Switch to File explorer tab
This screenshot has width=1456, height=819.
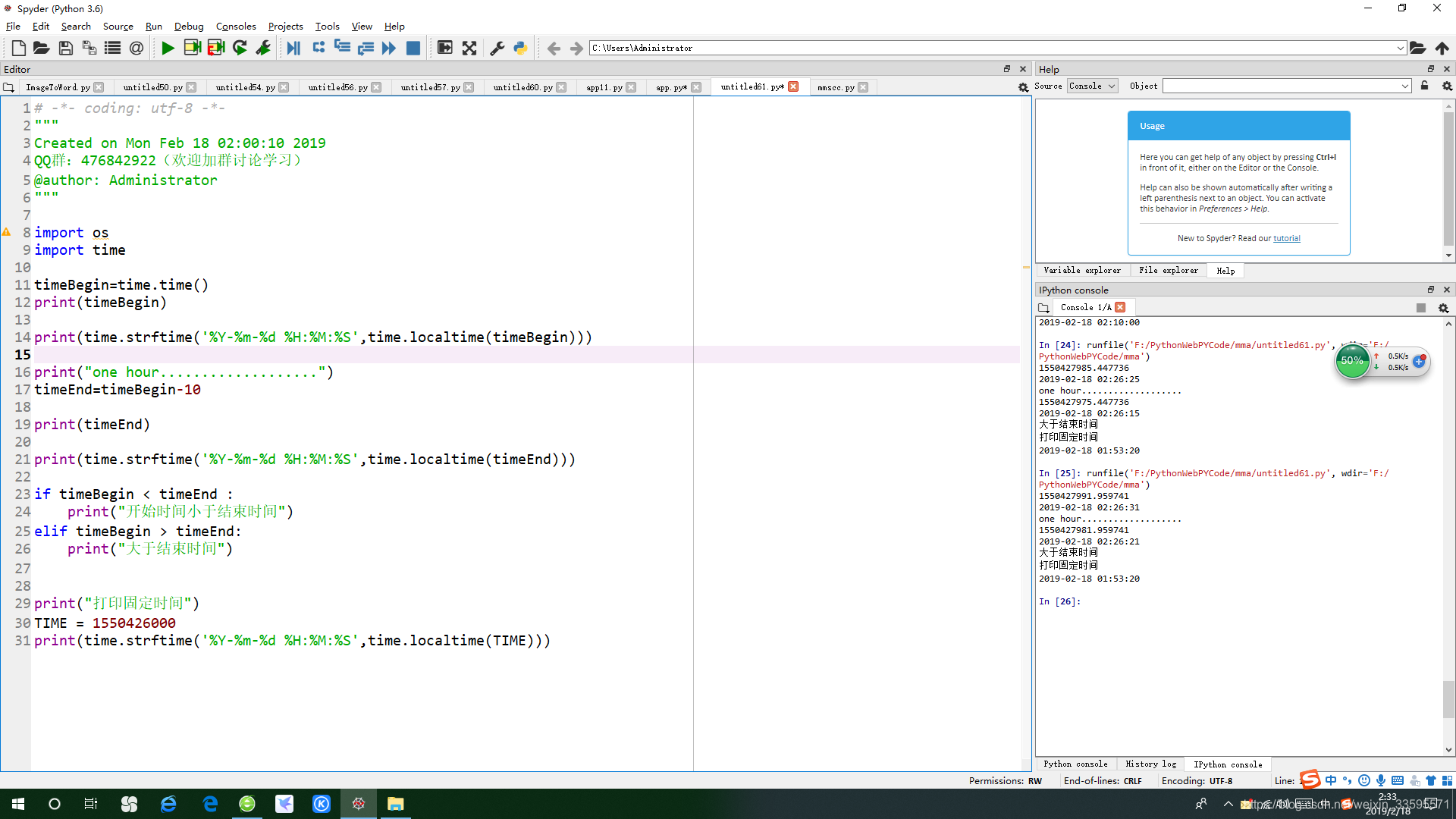pyautogui.click(x=1167, y=270)
